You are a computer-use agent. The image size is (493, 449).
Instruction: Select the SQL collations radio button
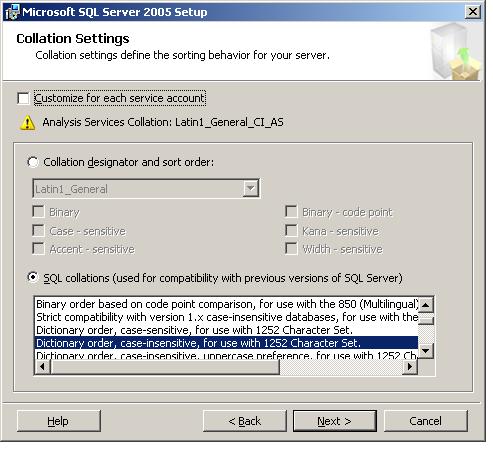[33, 277]
